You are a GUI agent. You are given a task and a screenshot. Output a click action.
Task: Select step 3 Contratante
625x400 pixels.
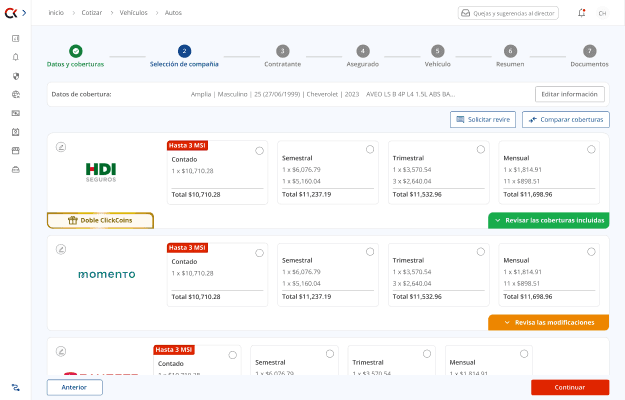coord(283,56)
